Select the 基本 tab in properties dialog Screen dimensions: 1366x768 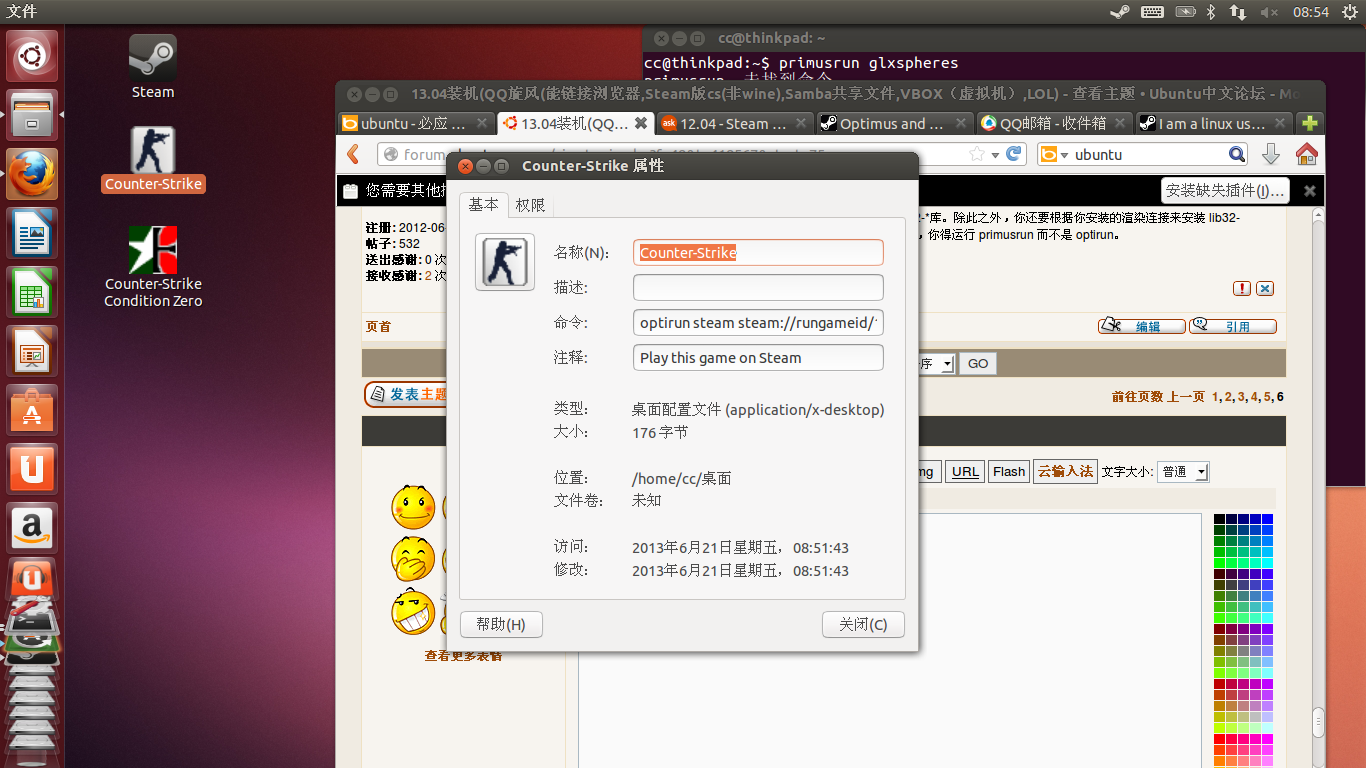484,204
